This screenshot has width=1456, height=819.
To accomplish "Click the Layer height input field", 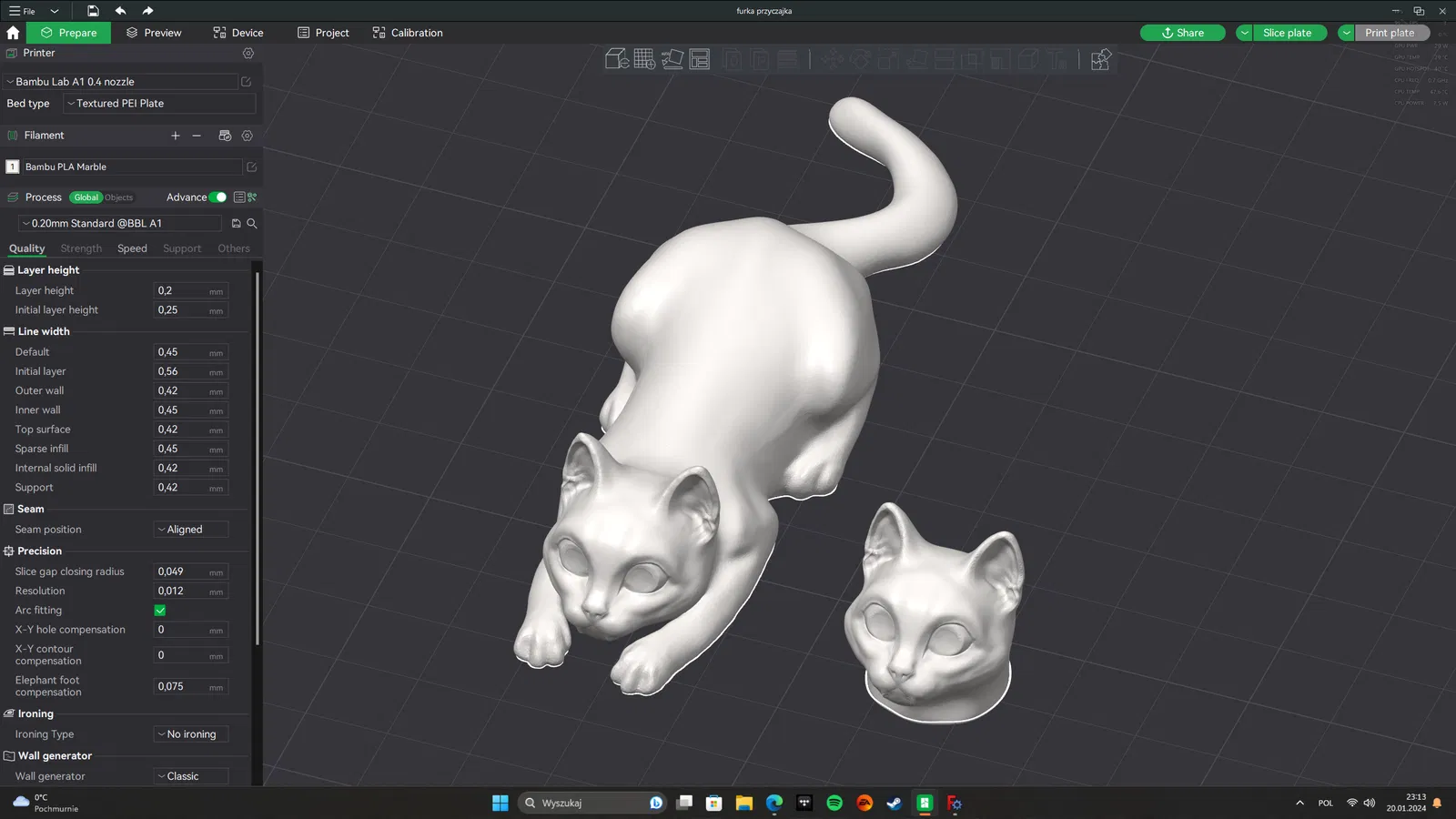I will tap(191, 291).
